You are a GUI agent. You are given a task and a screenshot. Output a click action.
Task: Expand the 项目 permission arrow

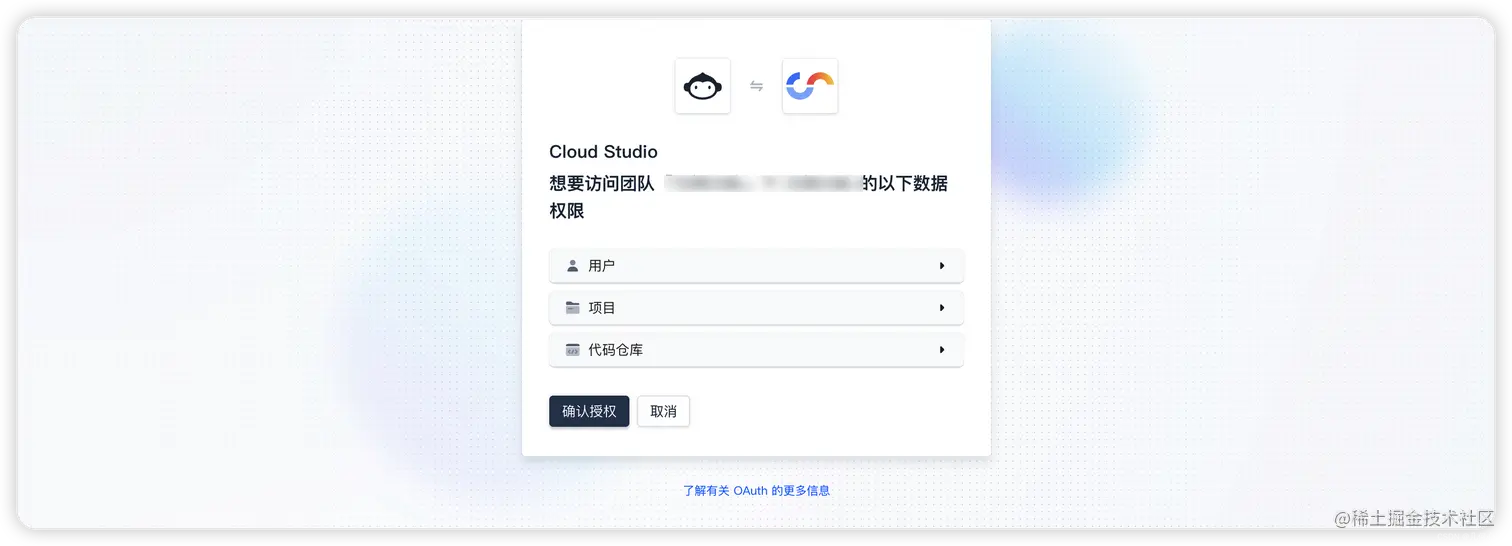(942, 308)
